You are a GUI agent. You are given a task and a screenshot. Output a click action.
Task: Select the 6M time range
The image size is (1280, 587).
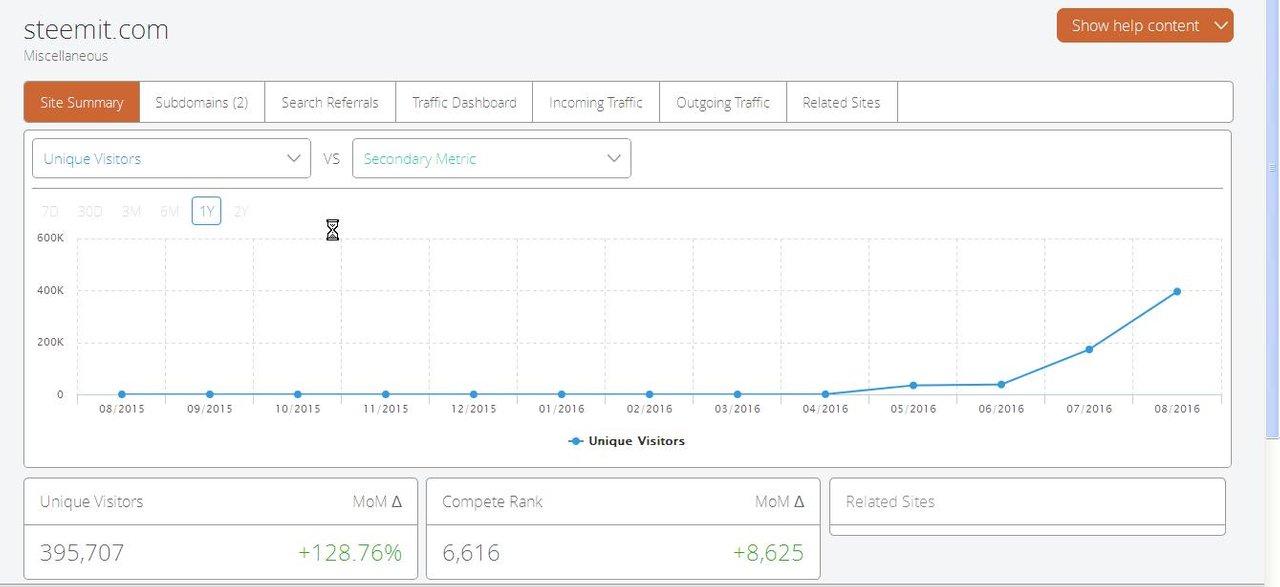coord(169,211)
